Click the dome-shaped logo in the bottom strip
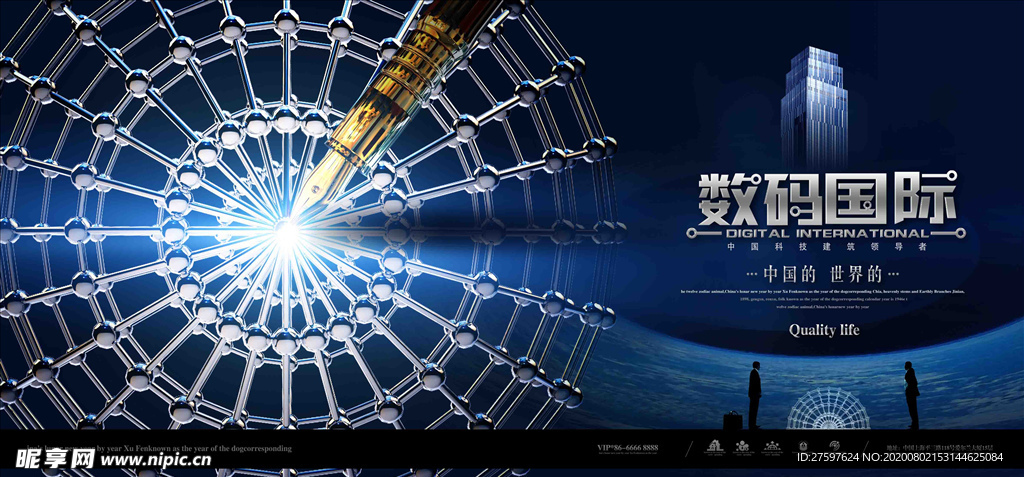This screenshot has height=477, width=1024. click(x=772, y=446)
